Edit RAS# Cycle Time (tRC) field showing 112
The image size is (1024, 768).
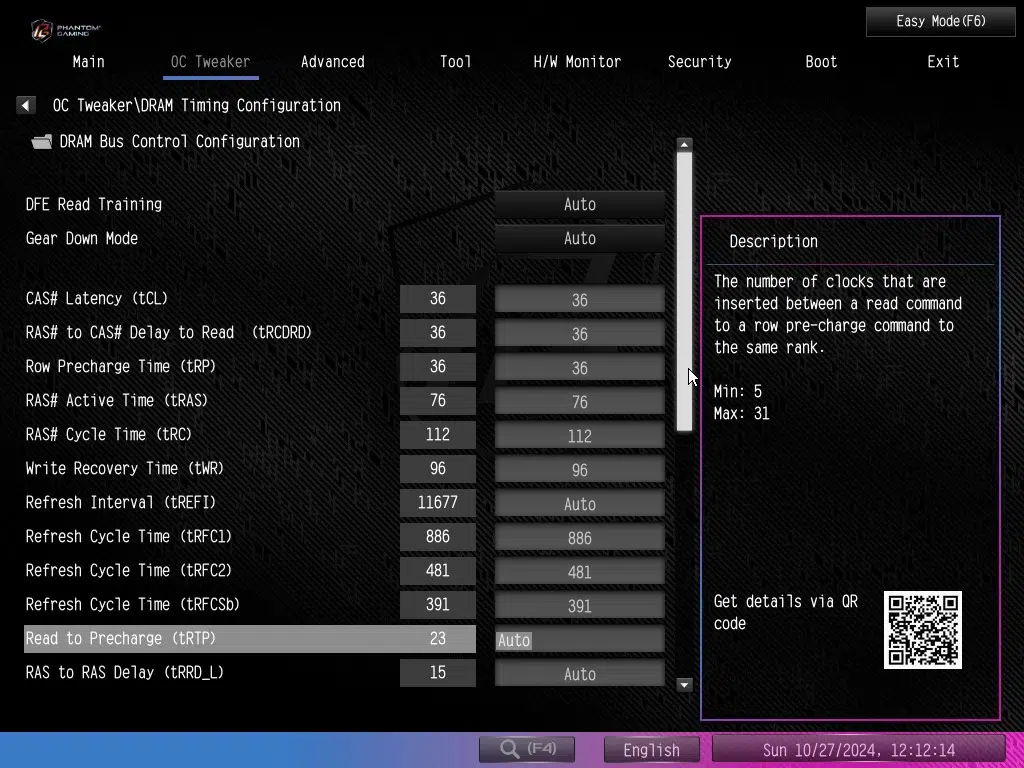point(579,436)
